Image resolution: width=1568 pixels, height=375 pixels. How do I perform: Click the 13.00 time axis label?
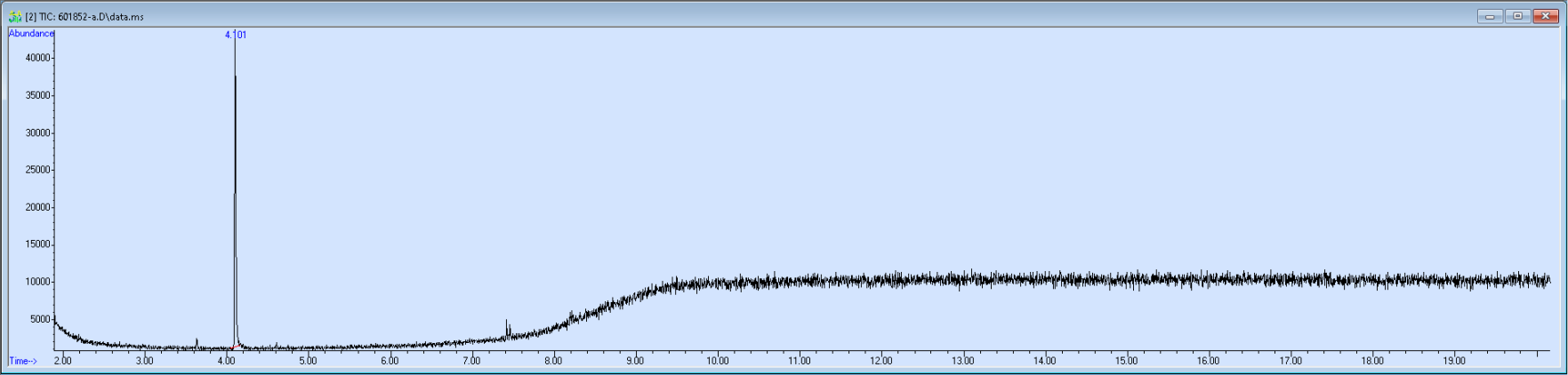962,361
